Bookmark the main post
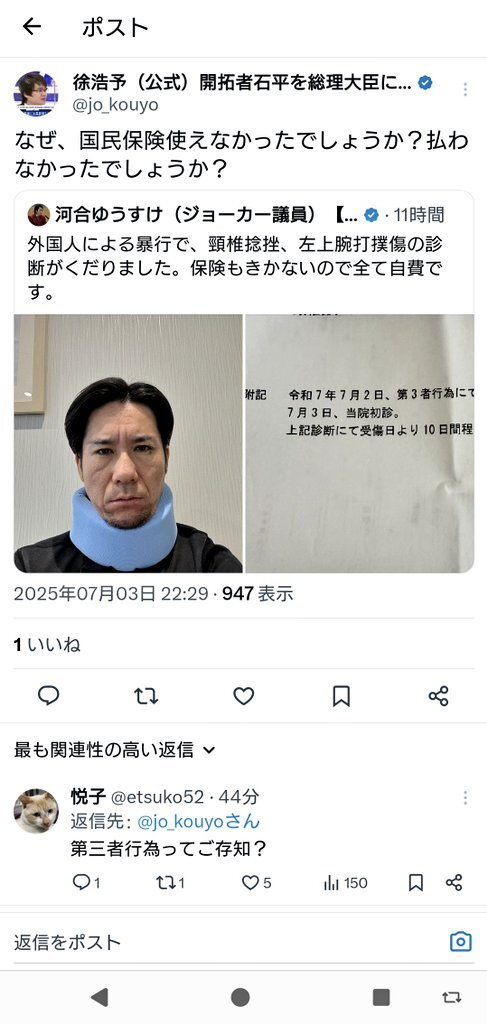Image resolution: width=487 pixels, height=1024 pixels. [341, 696]
